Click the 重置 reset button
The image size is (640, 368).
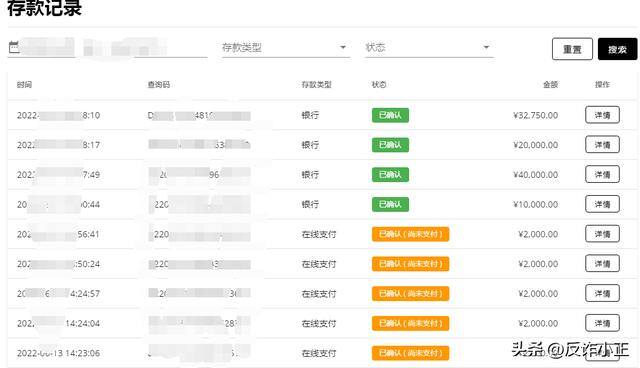[x=572, y=49]
